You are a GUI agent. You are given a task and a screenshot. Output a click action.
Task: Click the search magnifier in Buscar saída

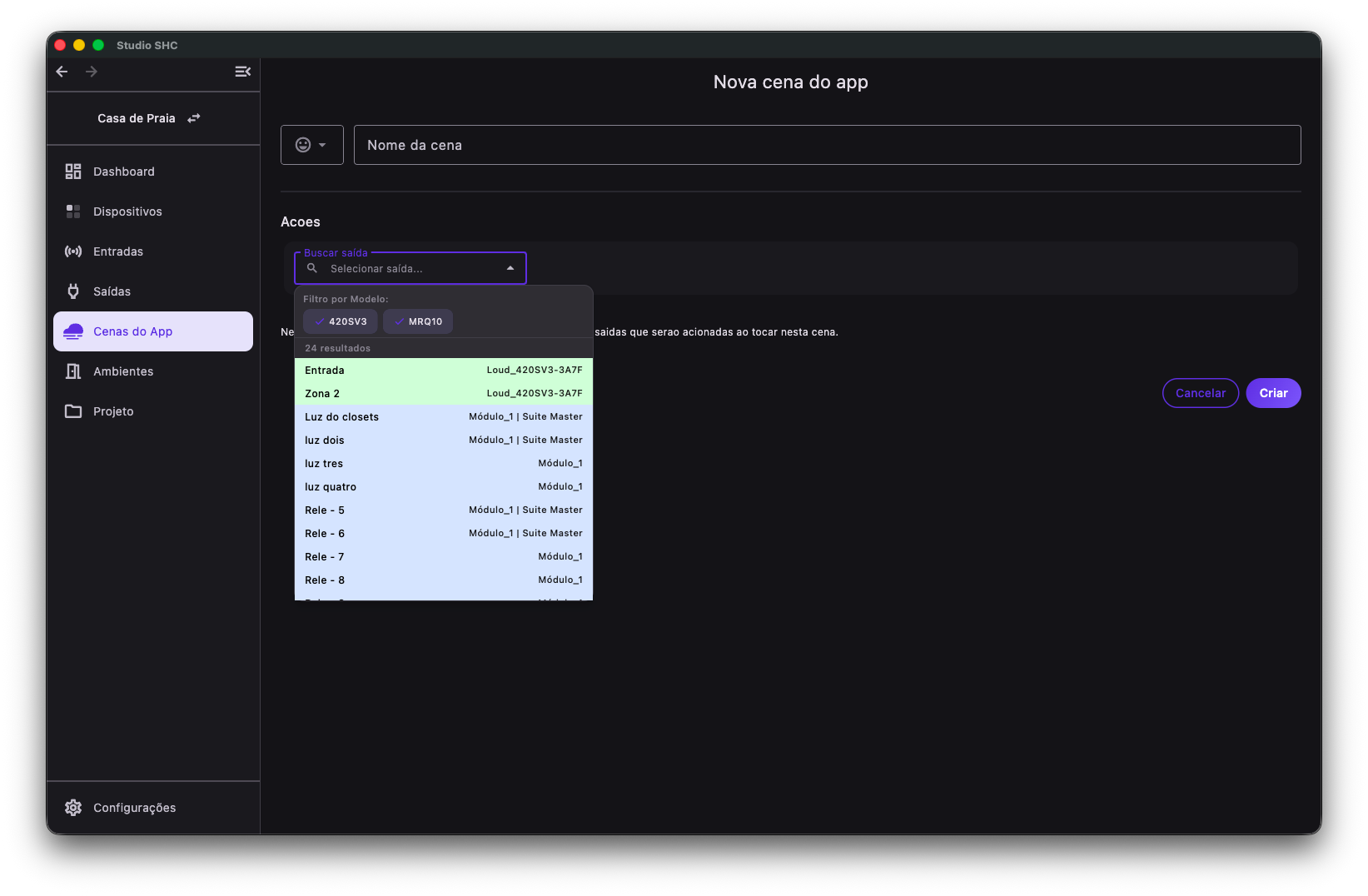(312, 268)
